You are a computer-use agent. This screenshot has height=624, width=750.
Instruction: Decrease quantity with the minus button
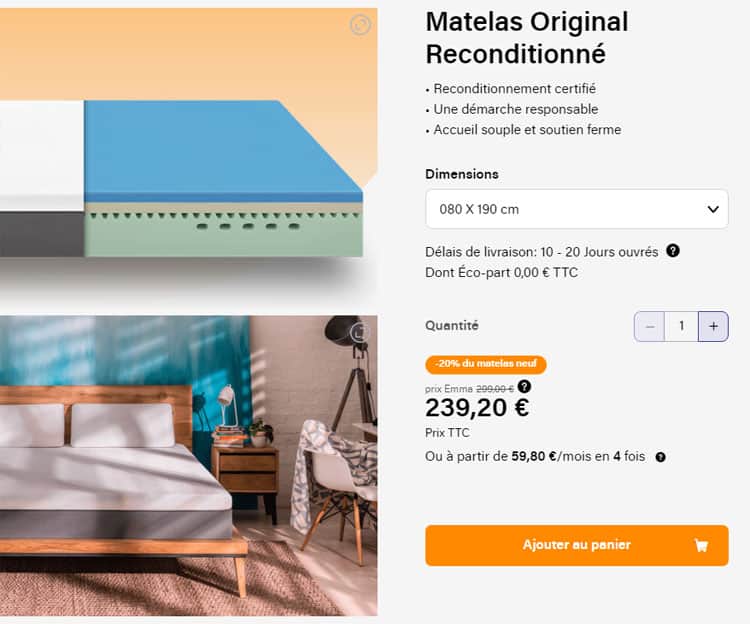tap(650, 326)
